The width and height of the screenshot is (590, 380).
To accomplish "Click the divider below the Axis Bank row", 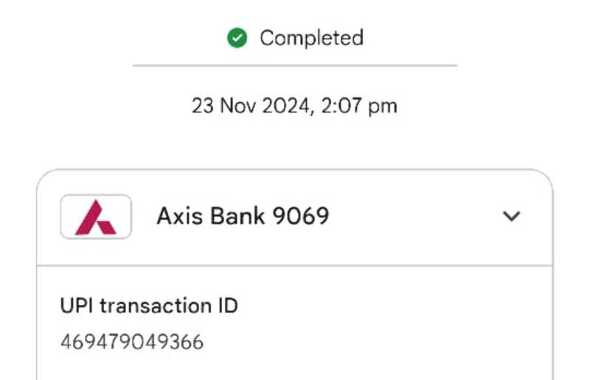I will click(295, 266).
